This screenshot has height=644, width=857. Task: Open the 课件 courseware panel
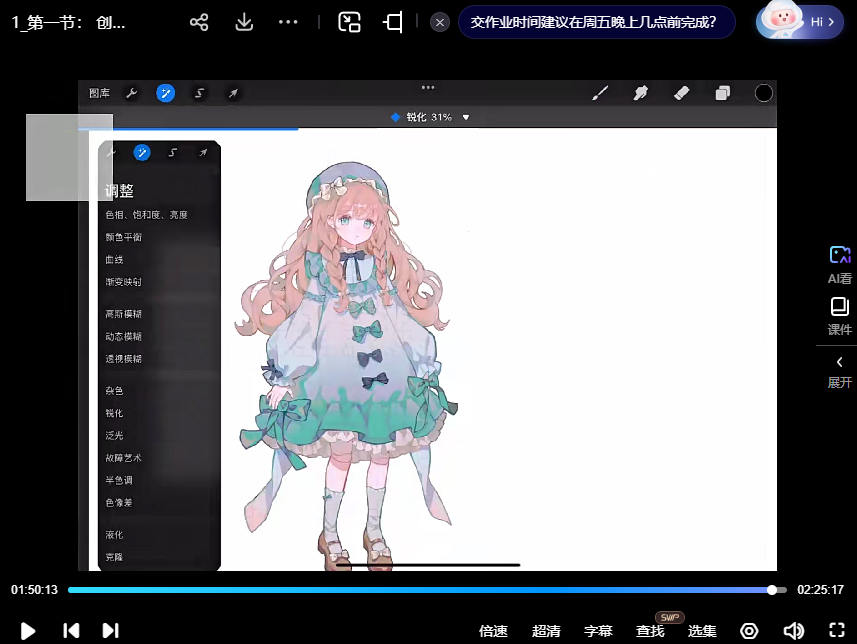pyautogui.click(x=839, y=316)
